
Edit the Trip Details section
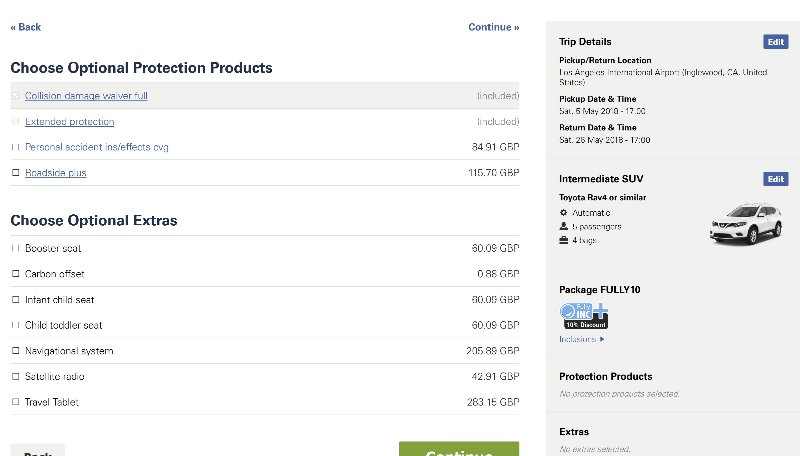tap(774, 42)
